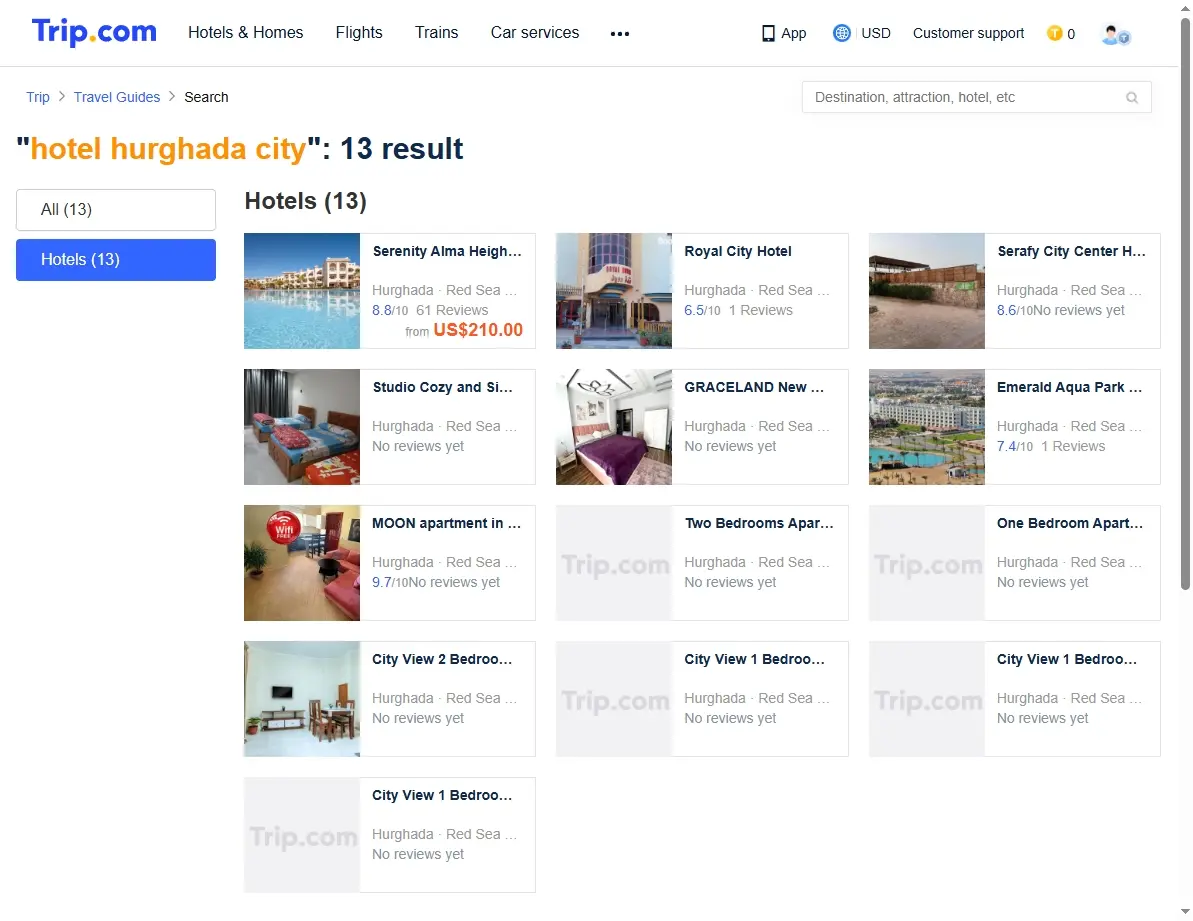This screenshot has height=921, width=1193.
Task: Open the MOON apartment listing title
Action: pyautogui.click(x=447, y=524)
